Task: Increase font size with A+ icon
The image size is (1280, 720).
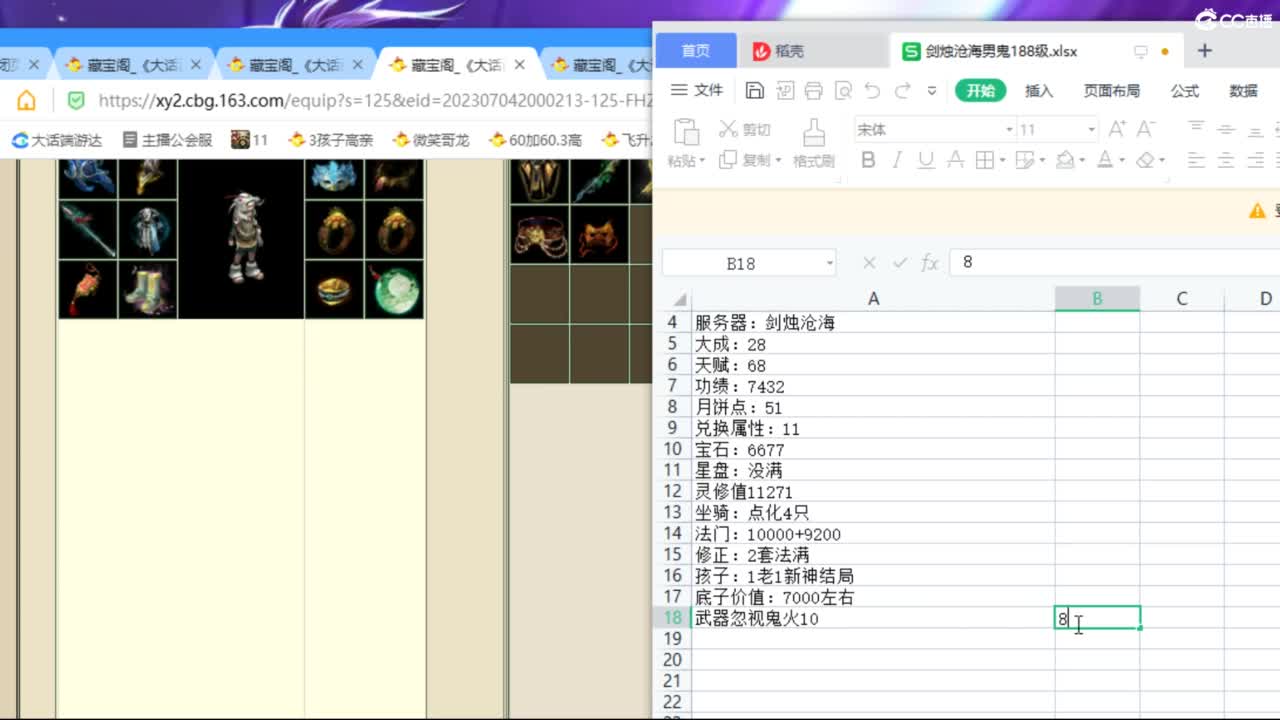Action: pos(1117,129)
